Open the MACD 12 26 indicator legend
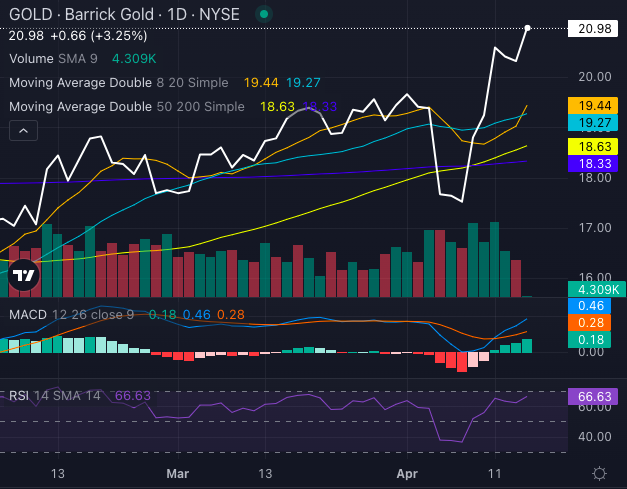 pos(68,315)
